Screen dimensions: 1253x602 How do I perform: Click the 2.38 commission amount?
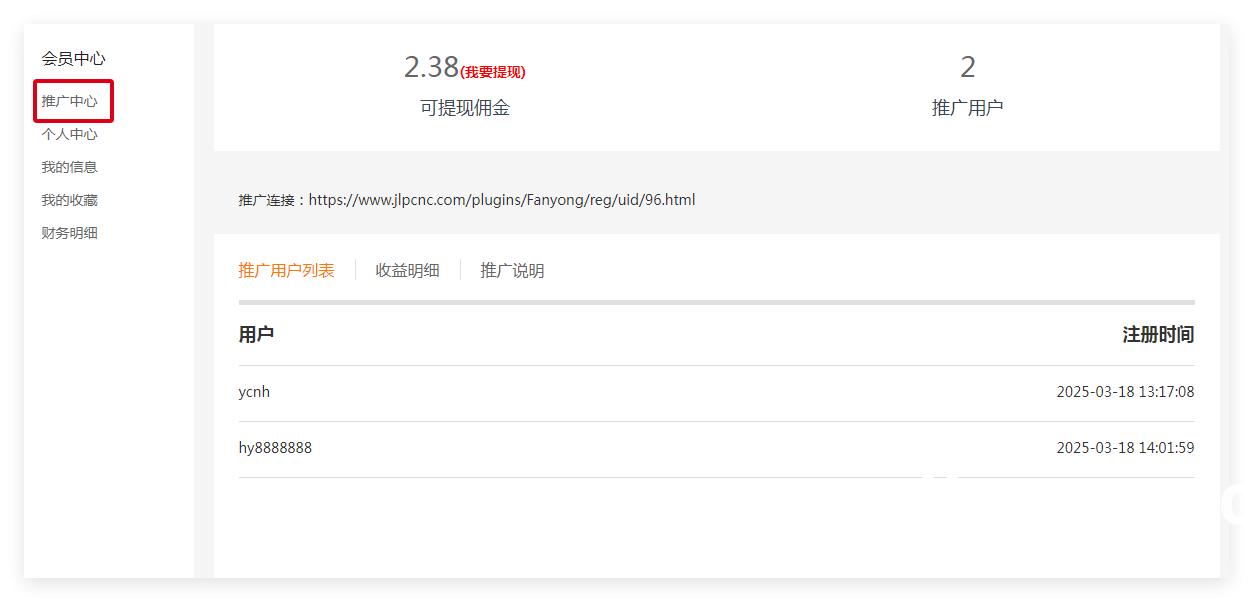coord(431,67)
